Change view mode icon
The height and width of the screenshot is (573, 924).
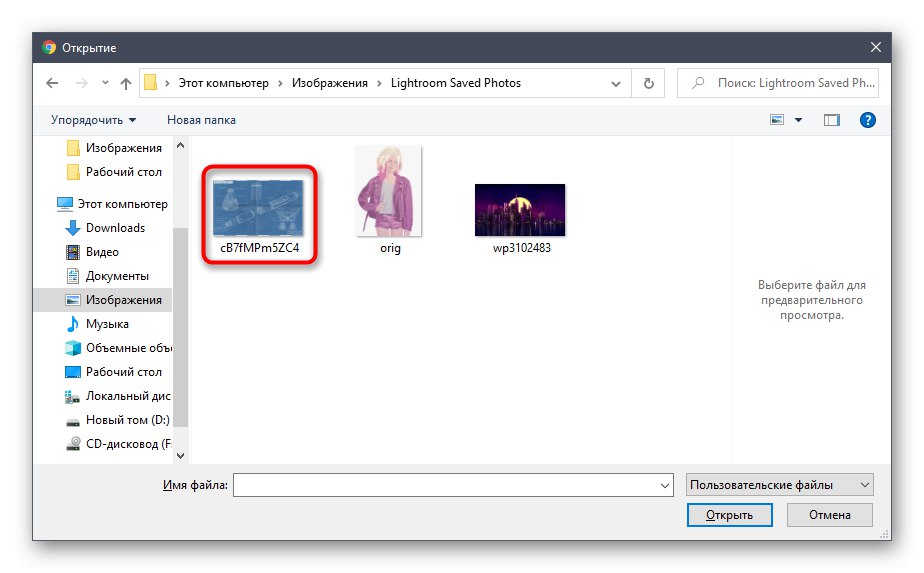pos(777,120)
